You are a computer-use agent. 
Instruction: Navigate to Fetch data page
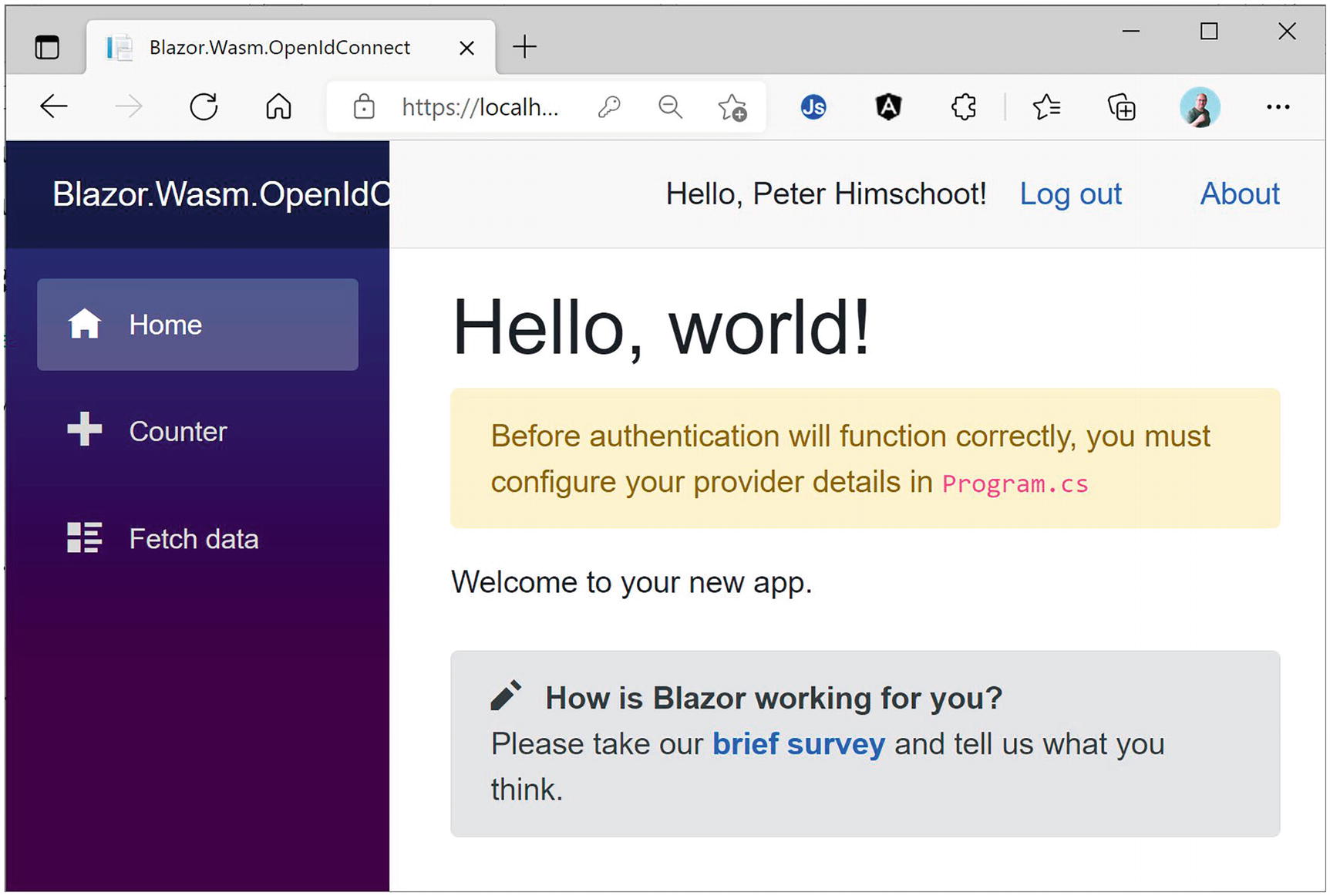[193, 538]
